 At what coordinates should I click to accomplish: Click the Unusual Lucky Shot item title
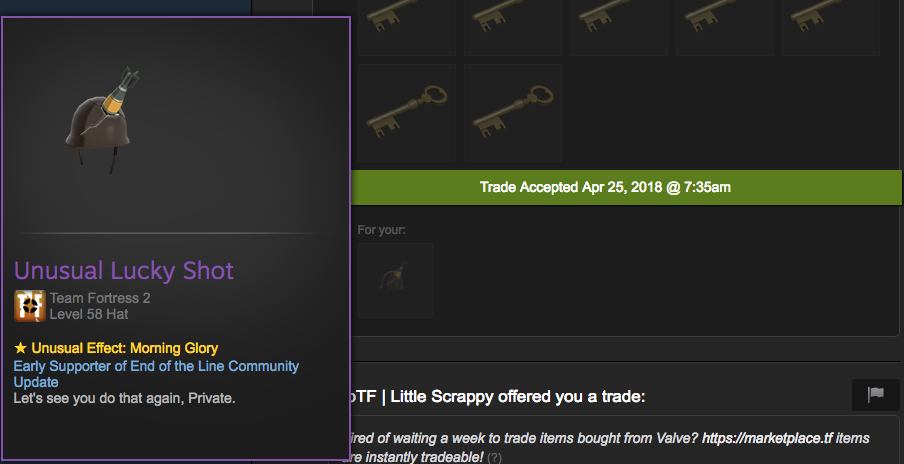tap(124, 270)
